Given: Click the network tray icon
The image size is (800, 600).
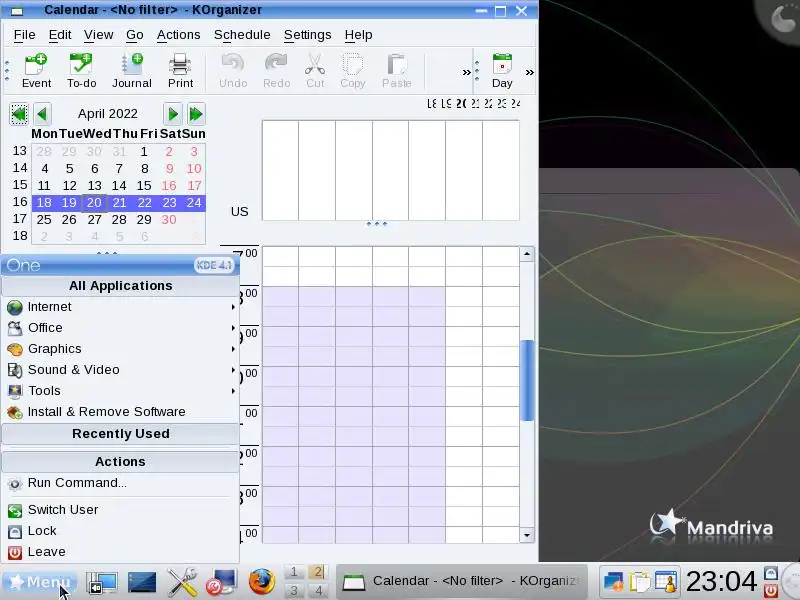Looking at the screenshot, I should [613, 582].
